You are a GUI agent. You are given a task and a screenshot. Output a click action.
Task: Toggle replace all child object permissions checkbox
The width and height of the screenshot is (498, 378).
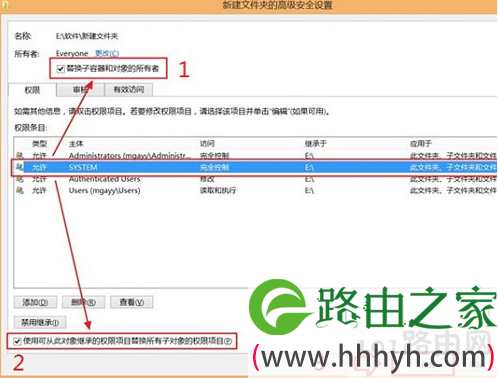(17, 341)
